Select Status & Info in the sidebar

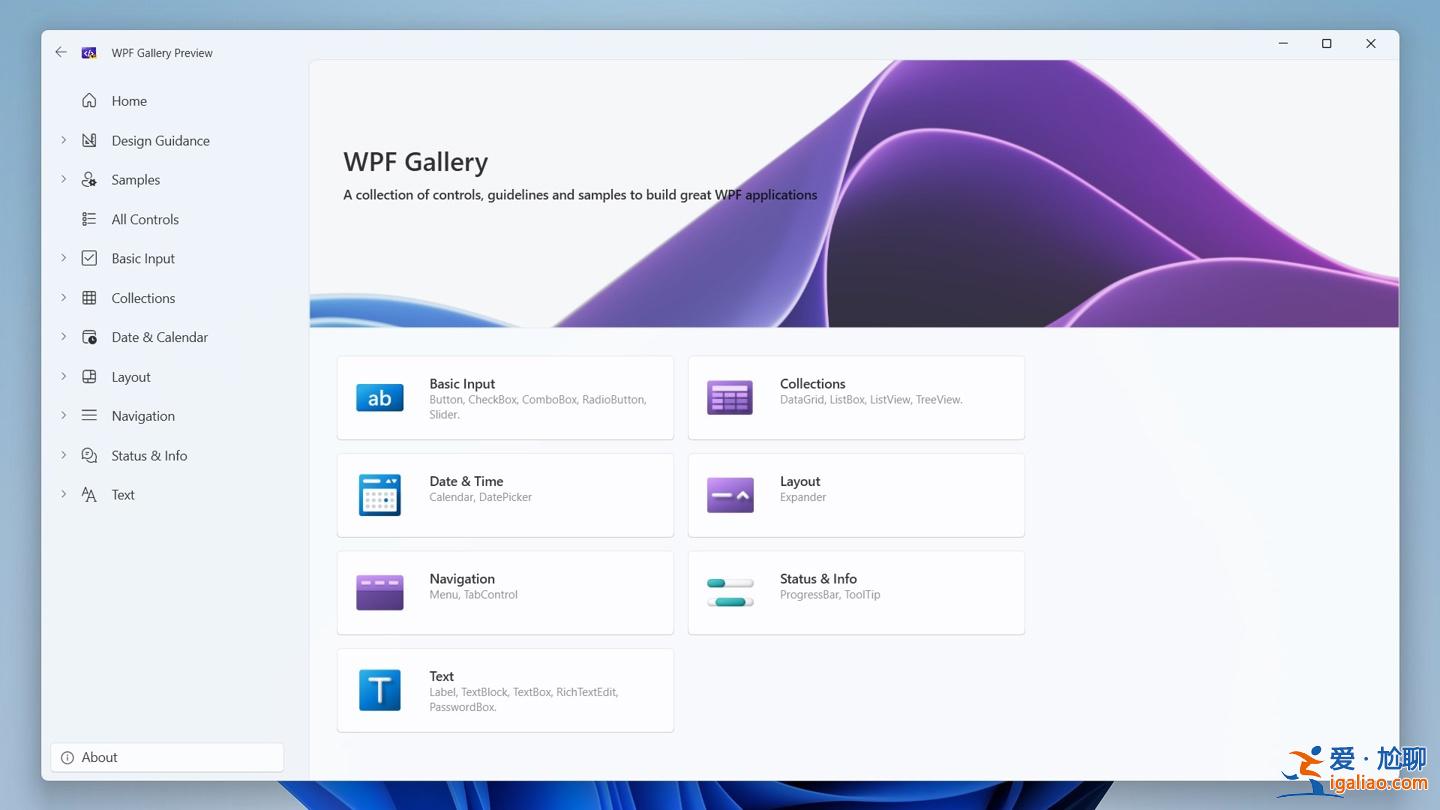[x=149, y=455]
